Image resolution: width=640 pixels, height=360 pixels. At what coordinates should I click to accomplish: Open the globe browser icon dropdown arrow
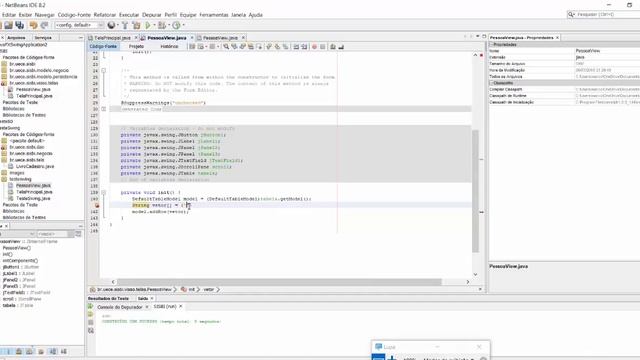click(118, 25)
